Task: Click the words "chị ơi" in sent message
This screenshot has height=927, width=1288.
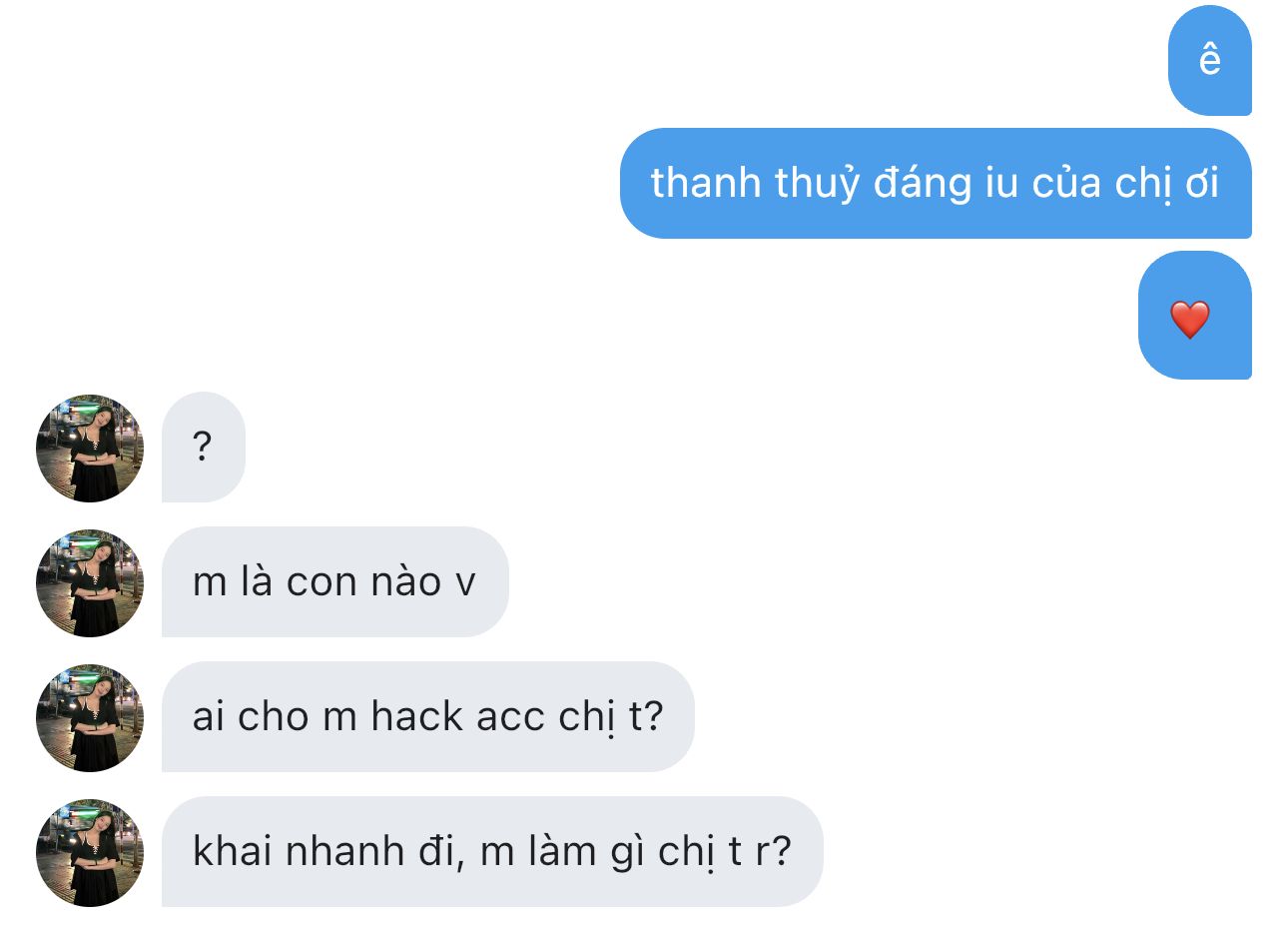Action: click(x=1166, y=184)
